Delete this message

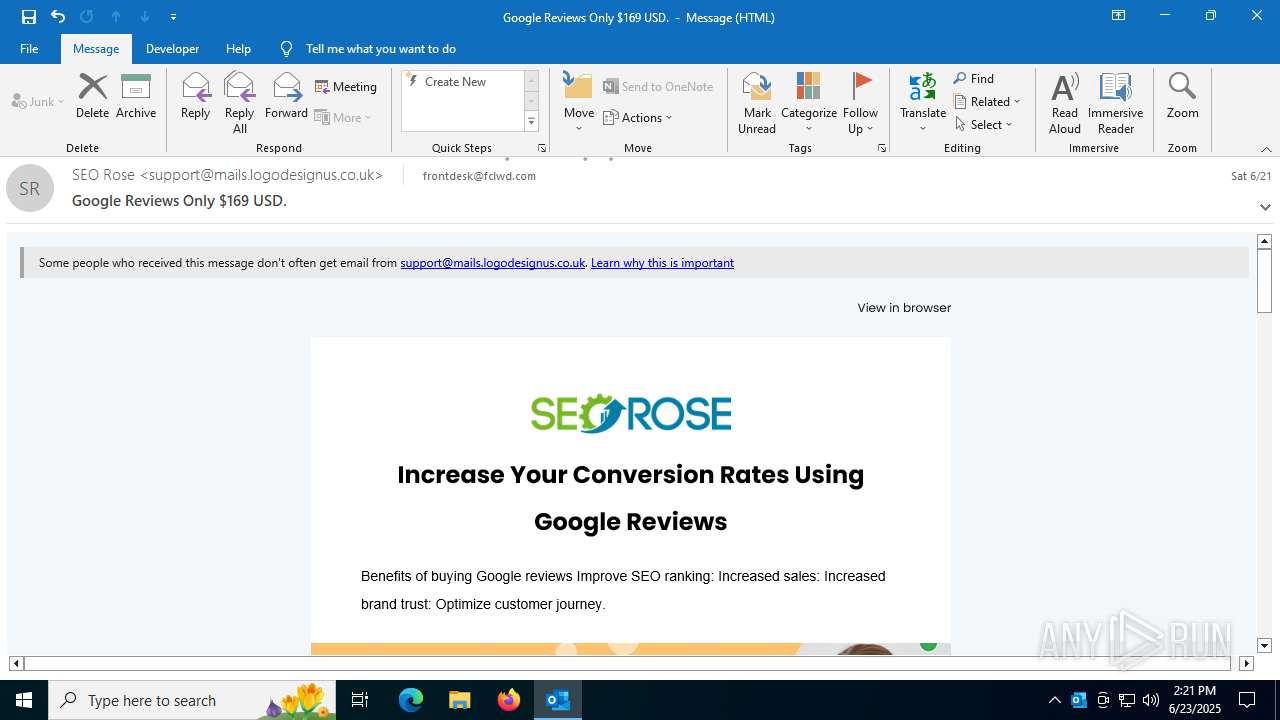92,96
